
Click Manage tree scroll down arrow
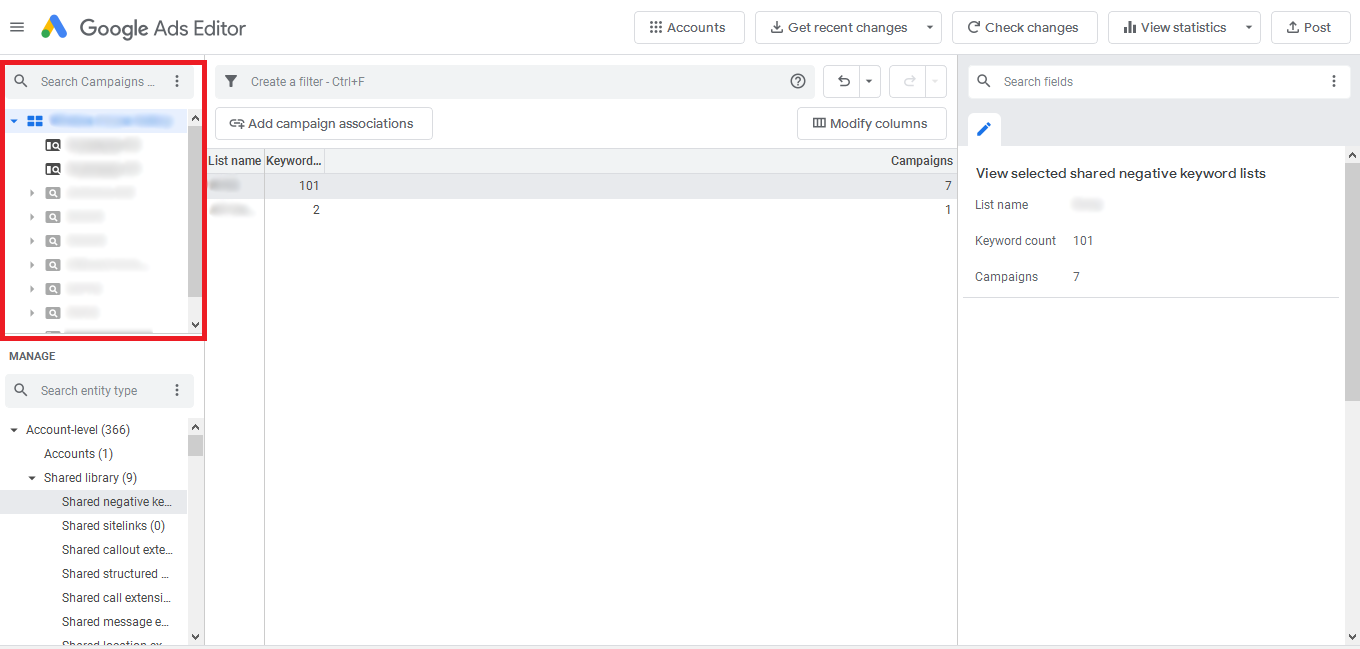(x=195, y=636)
